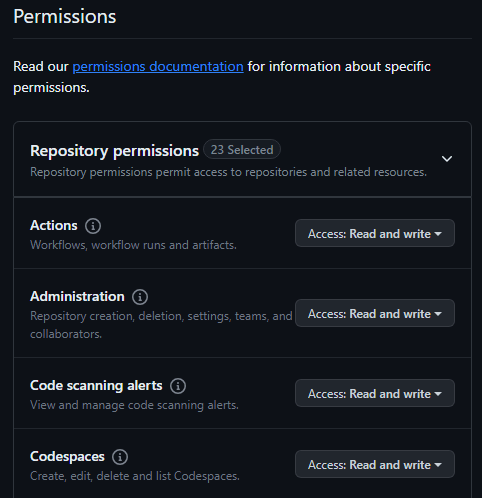Image resolution: width=482 pixels, height=498 pixels.
Task: Open the Actions access level dropdown
Action: point(375,233)
